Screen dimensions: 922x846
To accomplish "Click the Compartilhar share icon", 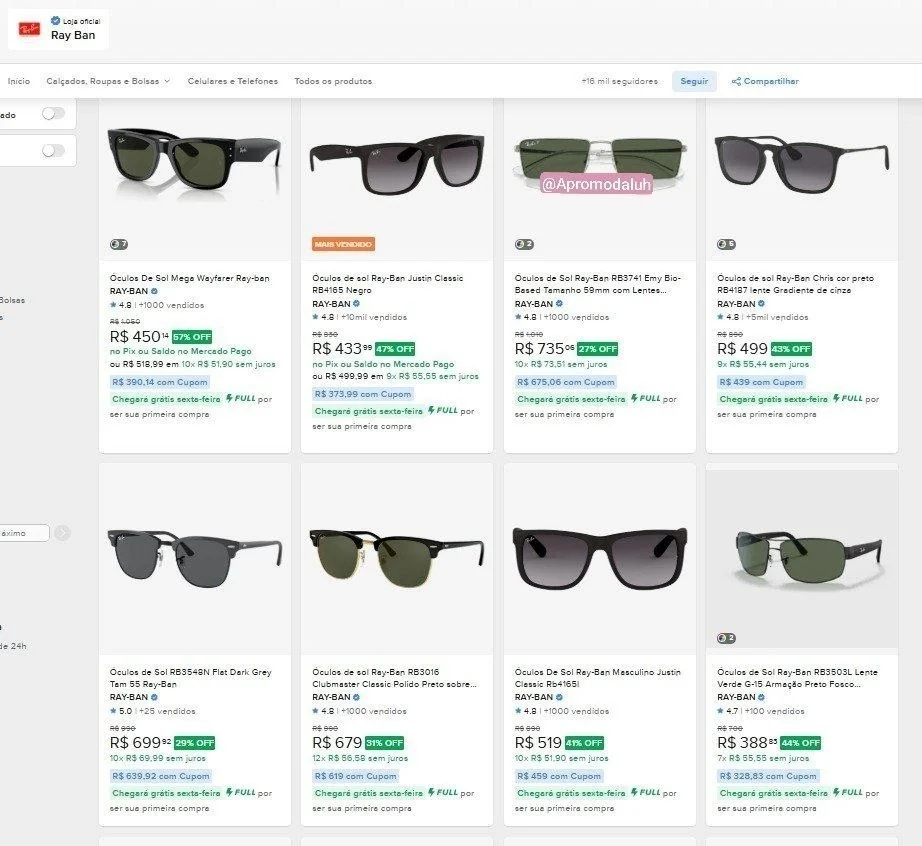I will [736, 81].
